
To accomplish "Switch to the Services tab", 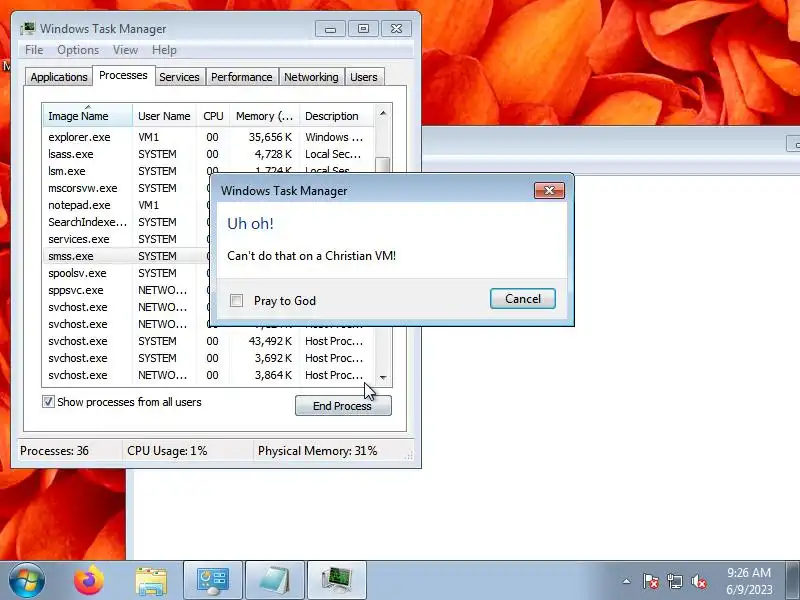I will (179, 77).
